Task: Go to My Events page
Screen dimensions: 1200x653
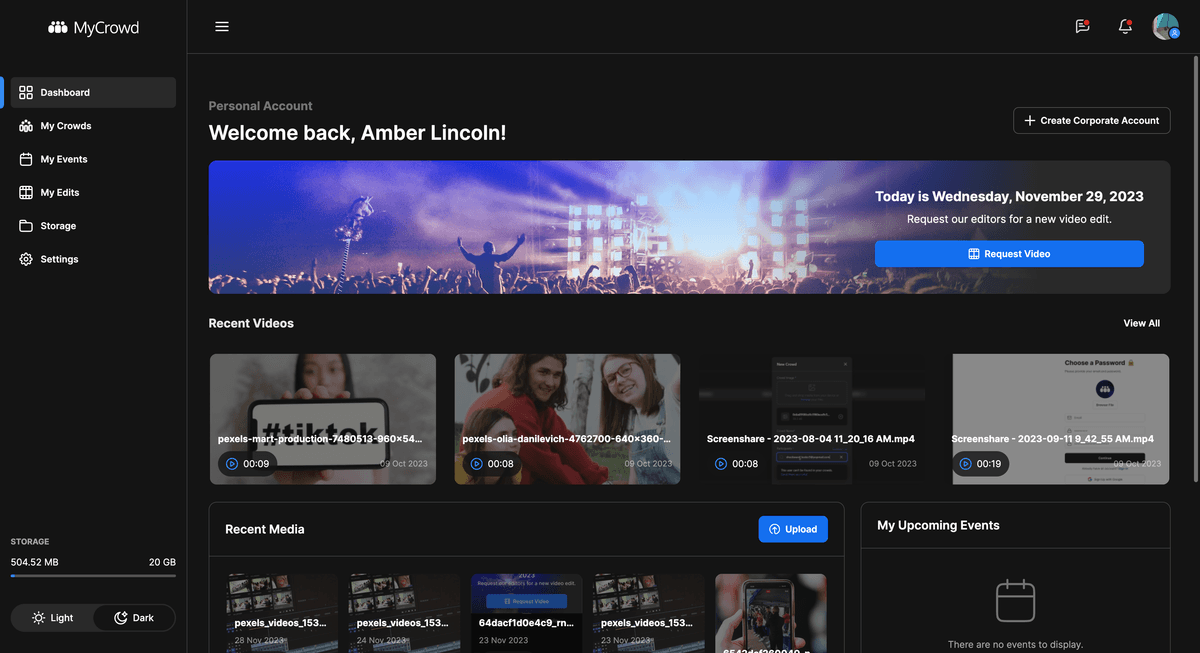Action: coord(64,159)
